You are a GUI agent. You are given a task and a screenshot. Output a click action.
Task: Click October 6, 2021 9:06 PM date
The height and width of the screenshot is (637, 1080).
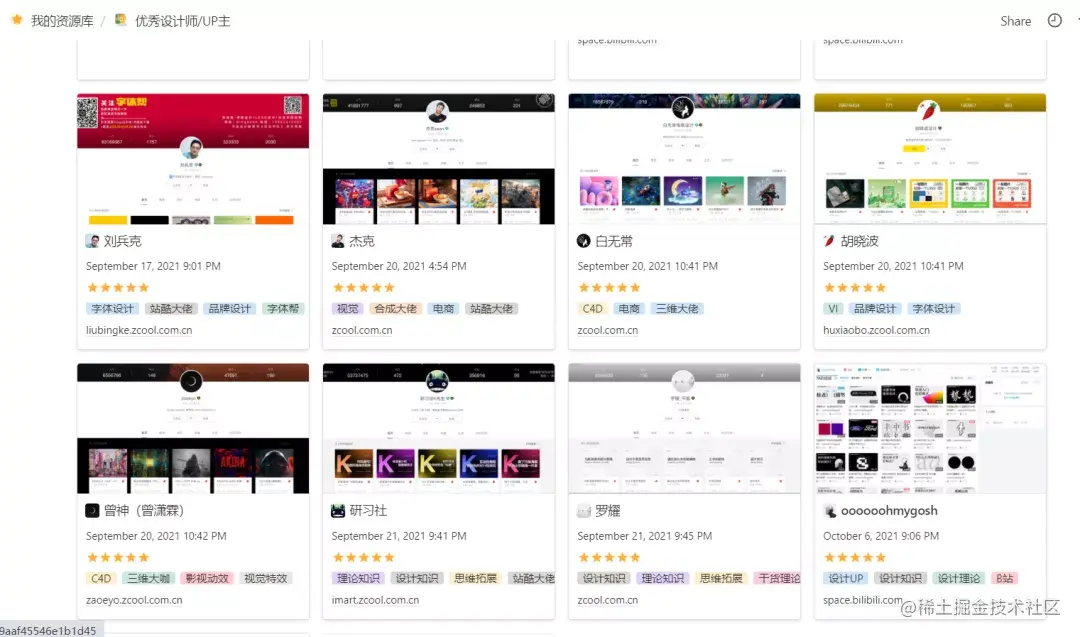point(881,536)
